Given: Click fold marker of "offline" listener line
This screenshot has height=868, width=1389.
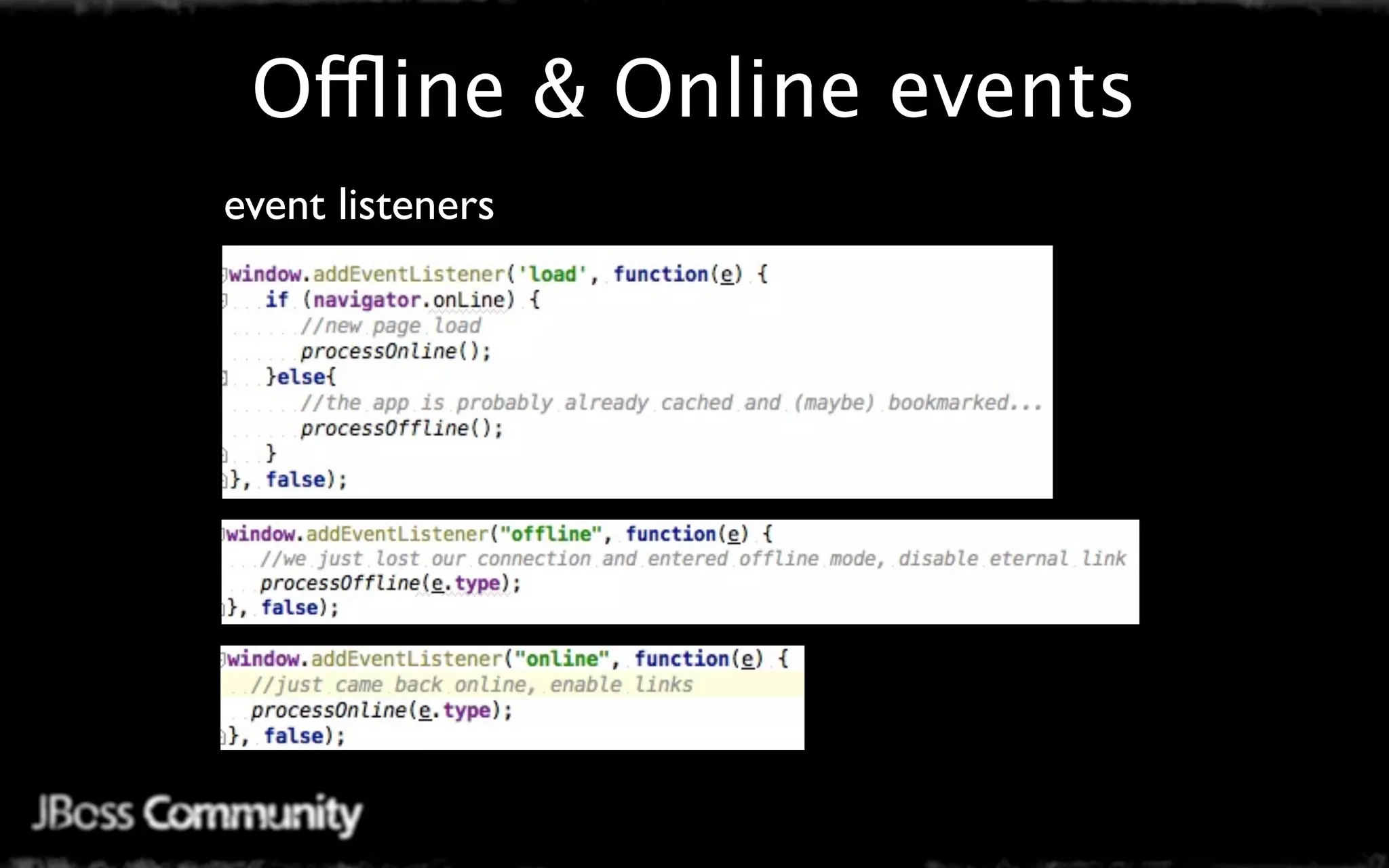Looking at the screenshot, I should tap(224, 534).
